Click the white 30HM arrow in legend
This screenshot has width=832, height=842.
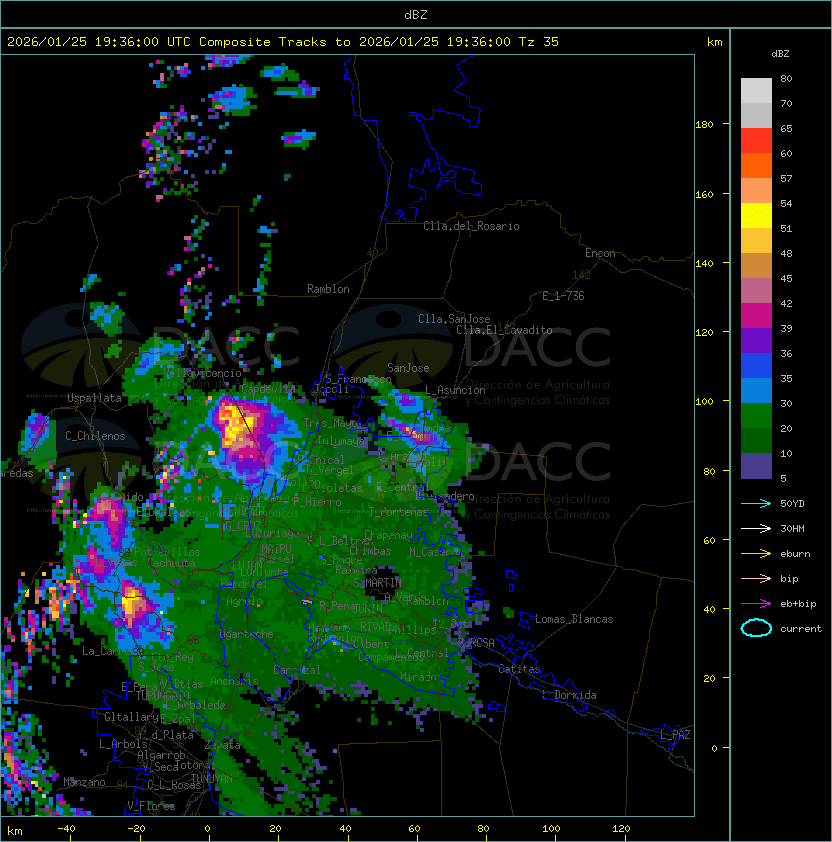[x=756, y=528]
